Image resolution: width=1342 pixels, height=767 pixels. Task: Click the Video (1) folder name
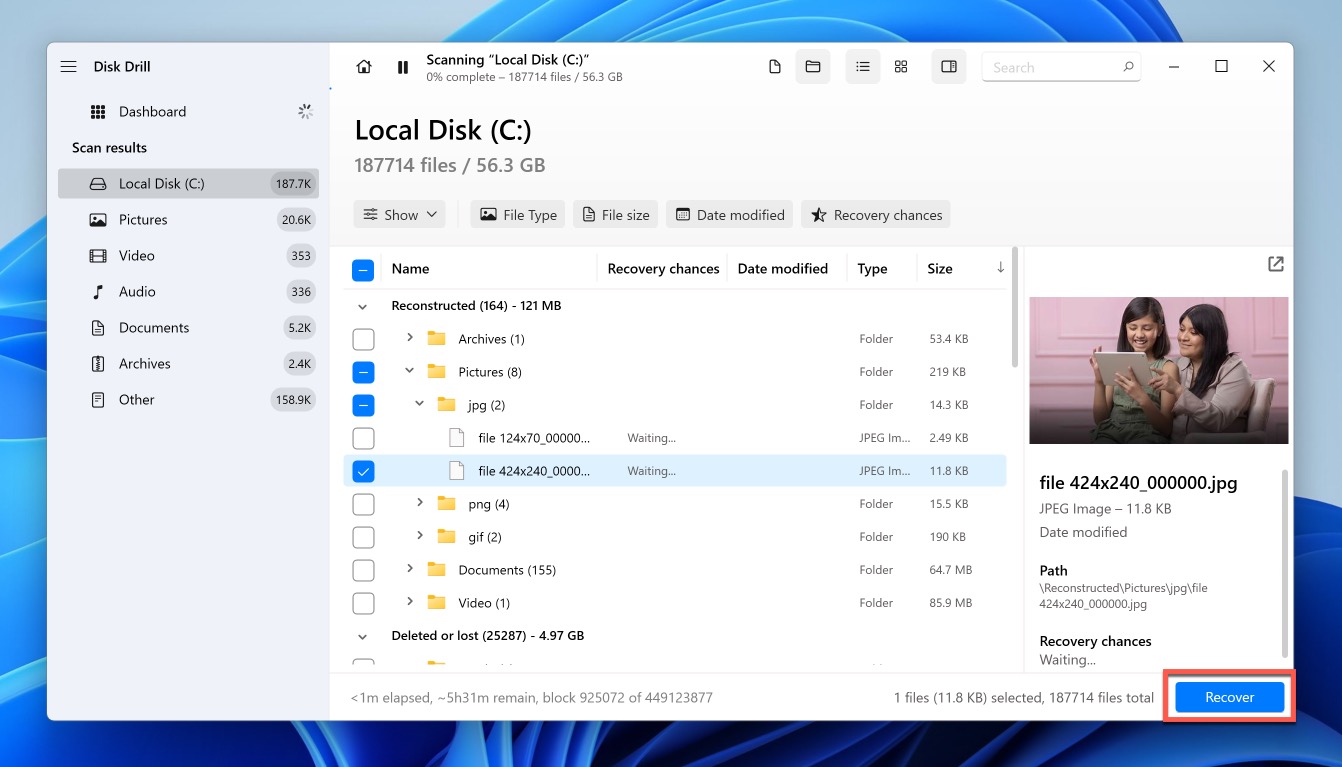pos(484,603)
